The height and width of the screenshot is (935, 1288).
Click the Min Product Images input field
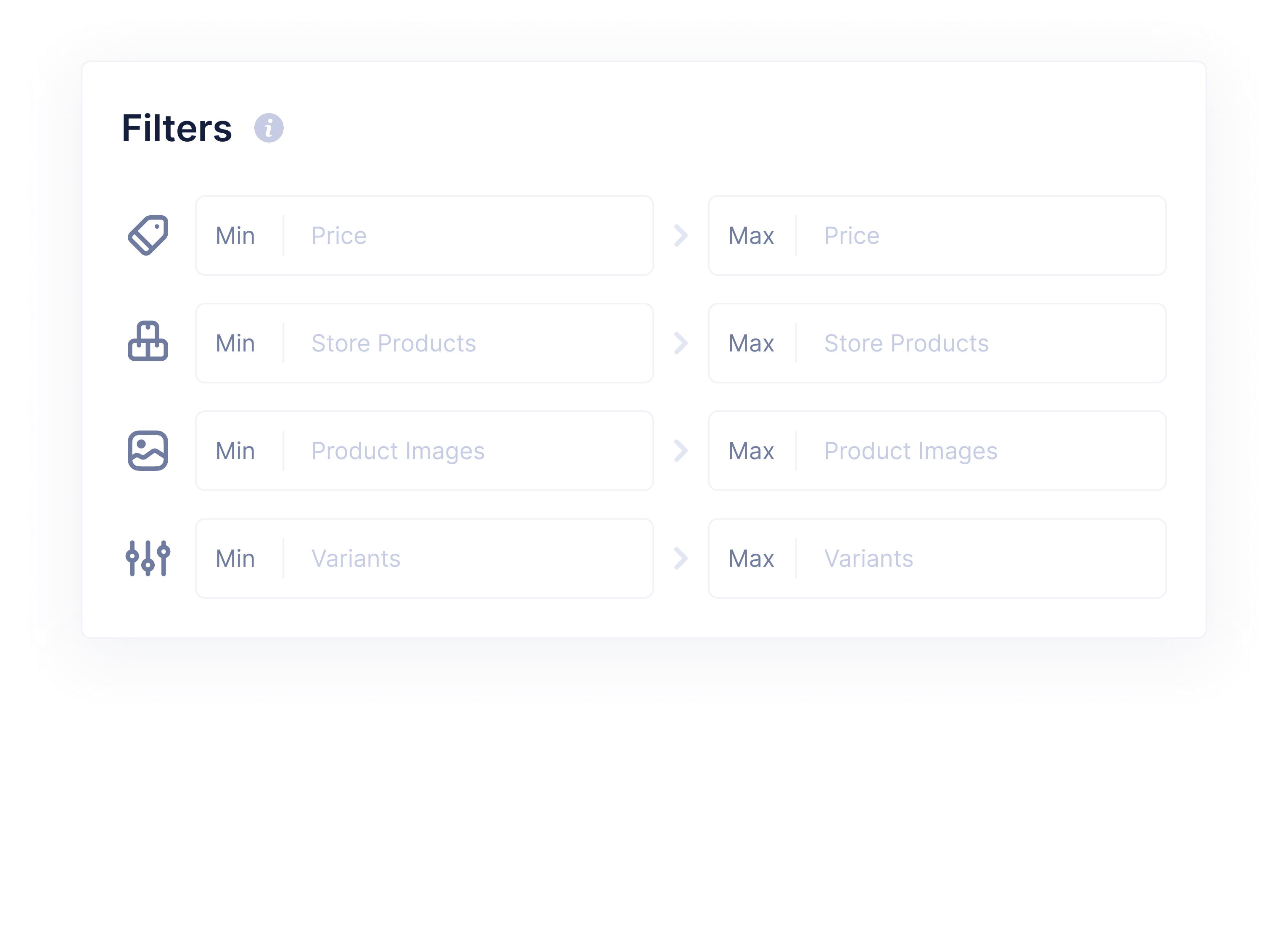tap(454, 450)
